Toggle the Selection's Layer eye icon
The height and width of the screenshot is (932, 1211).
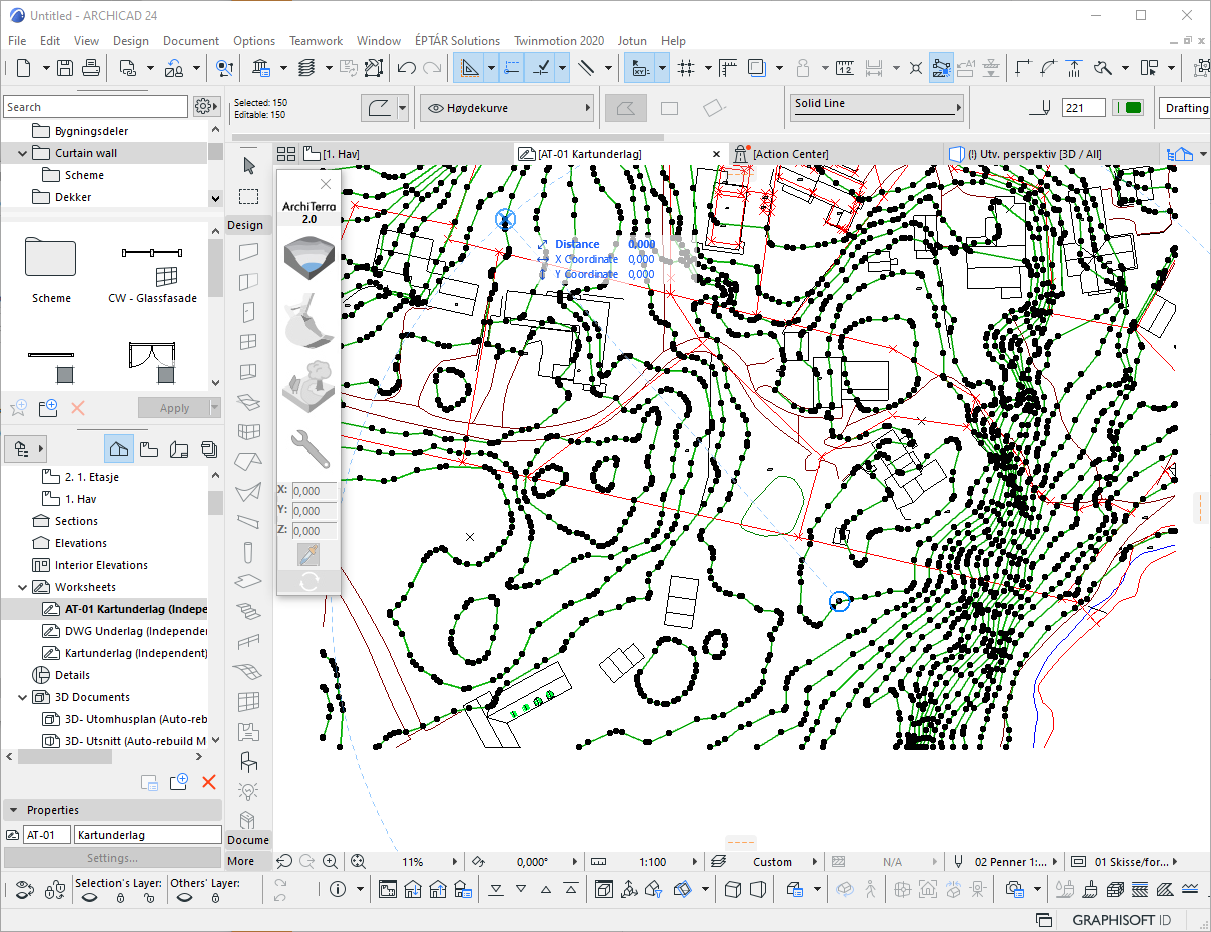[89, 898]
